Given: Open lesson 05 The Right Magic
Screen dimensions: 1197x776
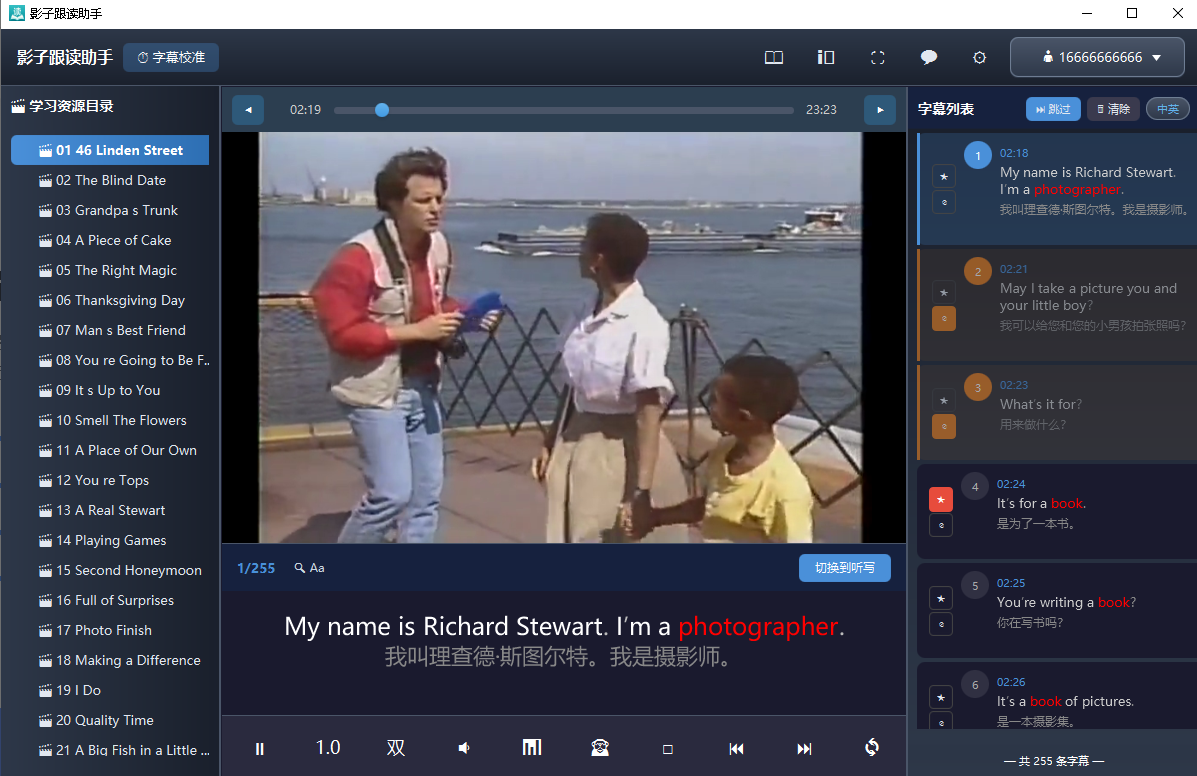Looking at the screenshot, I should point(110,270).
